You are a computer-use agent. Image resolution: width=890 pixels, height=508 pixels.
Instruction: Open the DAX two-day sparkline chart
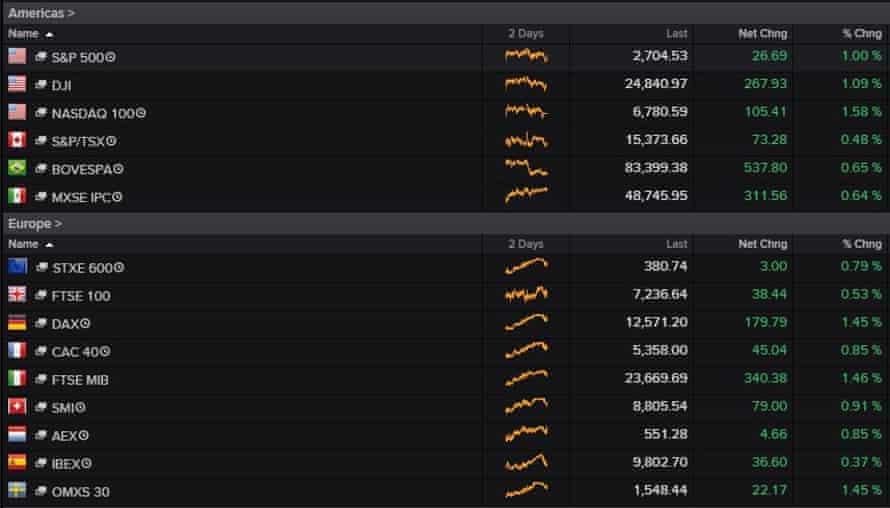[526, 322]
